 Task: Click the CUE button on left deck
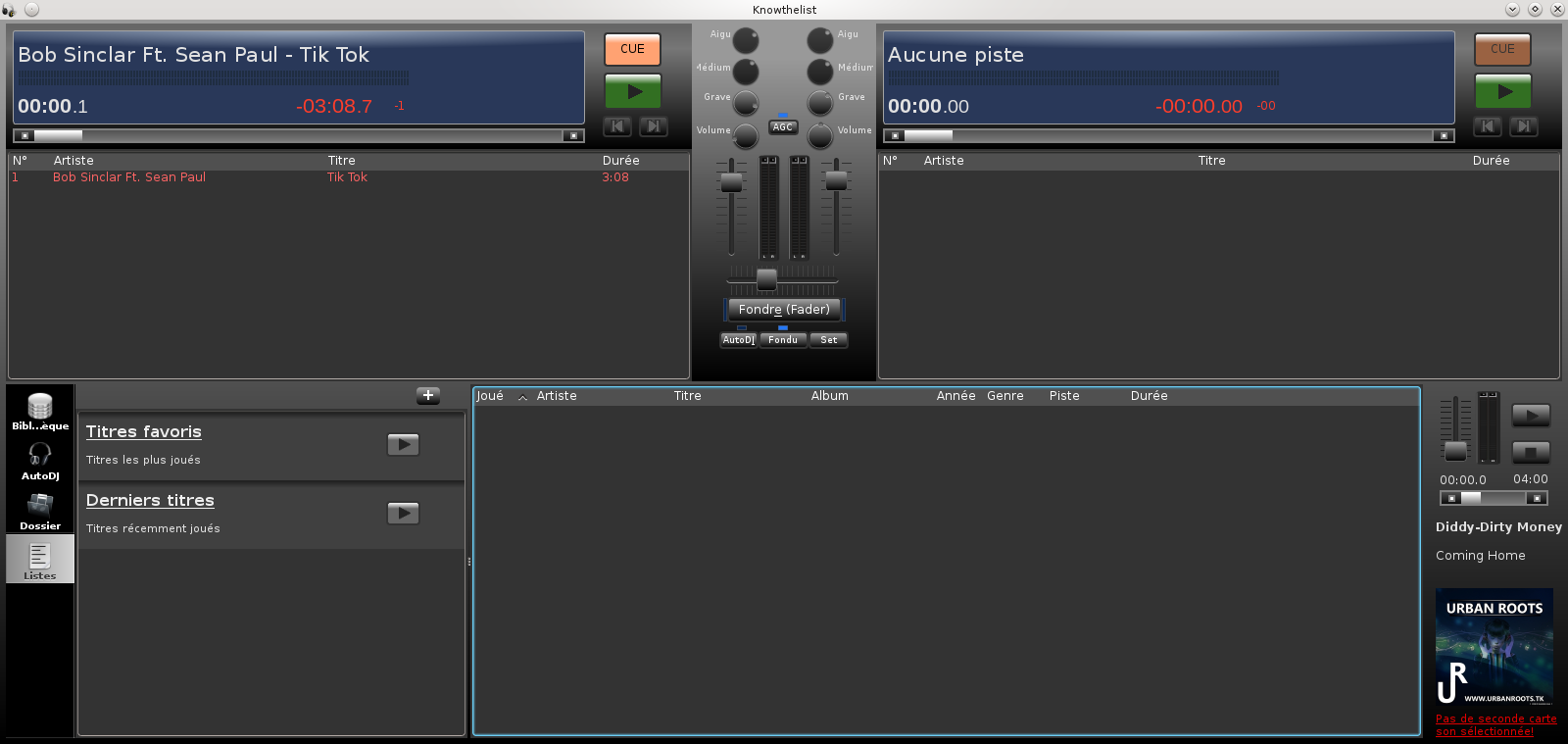(x=632, y=49)
